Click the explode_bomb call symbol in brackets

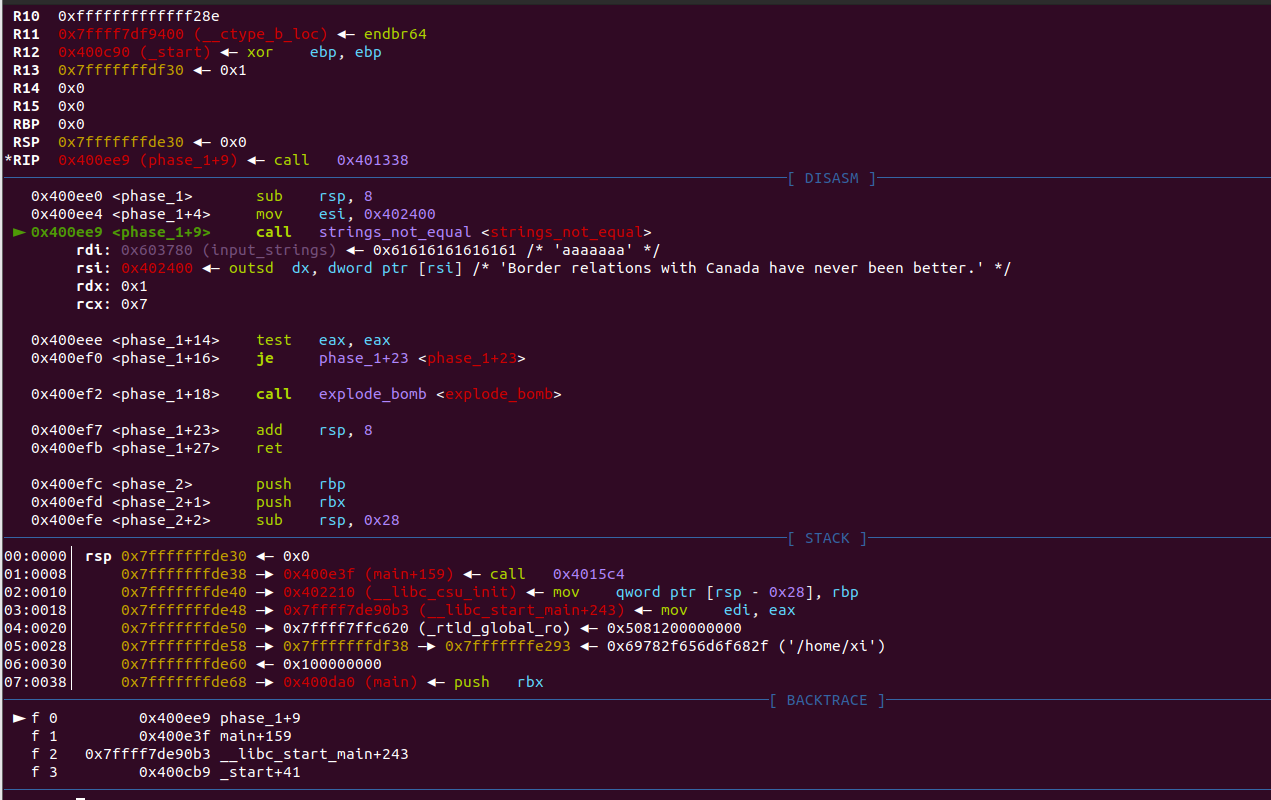pyautogui.click(x=499, y=394)
